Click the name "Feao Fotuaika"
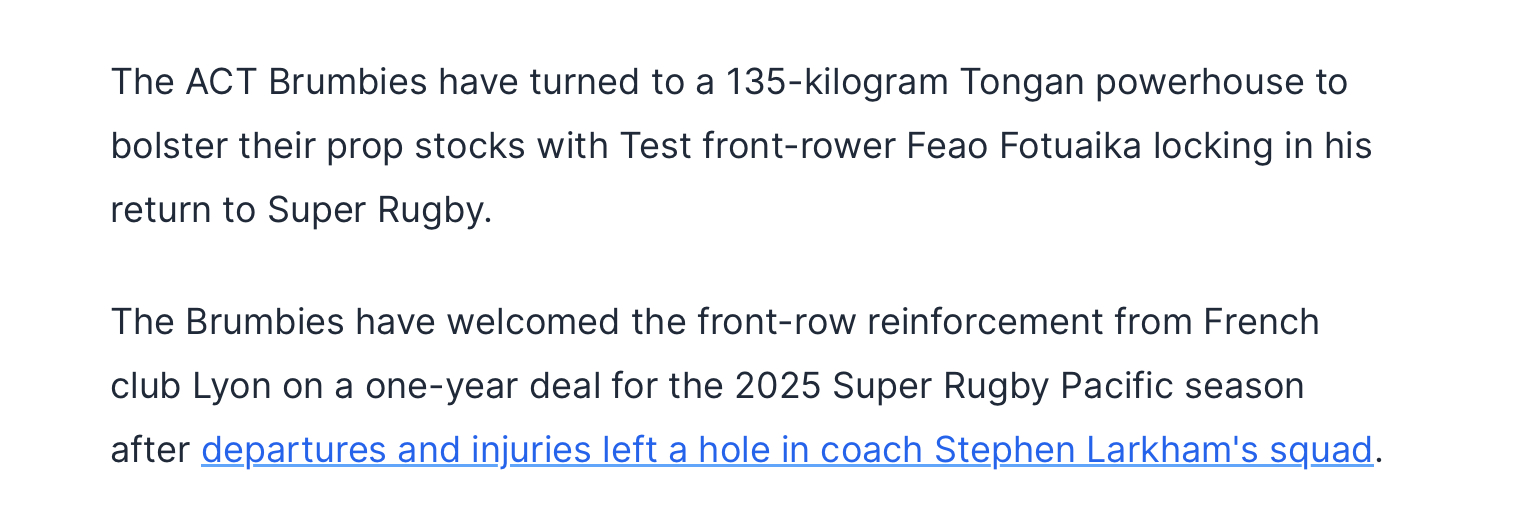This screenshot has height=524, width=1517. click(x=1024, y=146)
